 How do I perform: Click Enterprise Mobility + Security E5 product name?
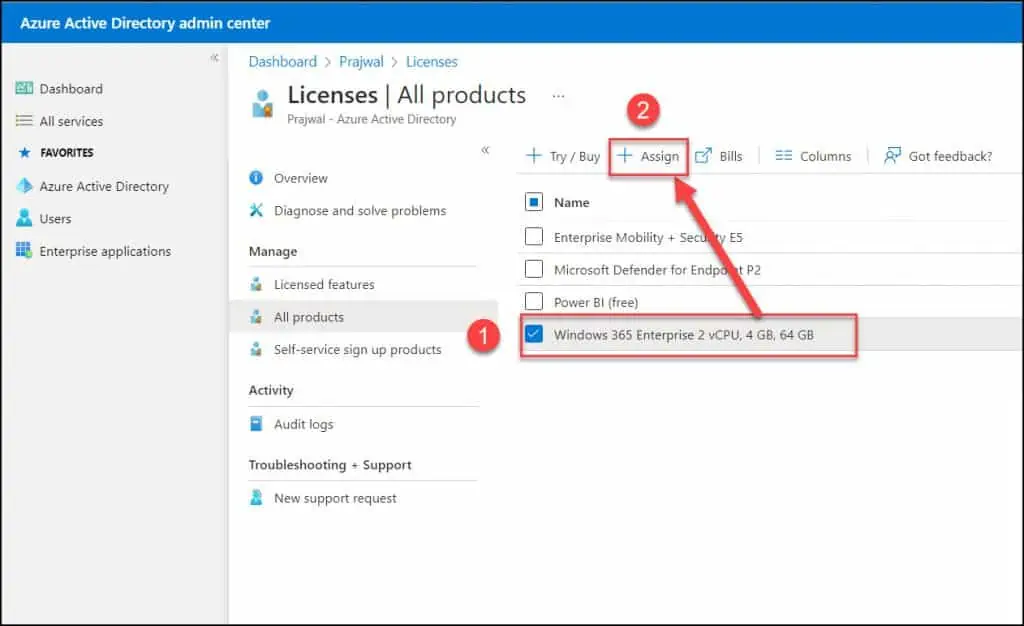648,237
